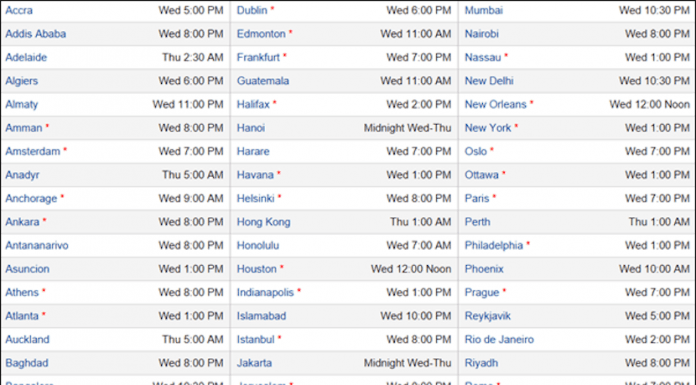
Task: Open the Guatemala time page
Action: [263, 81]
